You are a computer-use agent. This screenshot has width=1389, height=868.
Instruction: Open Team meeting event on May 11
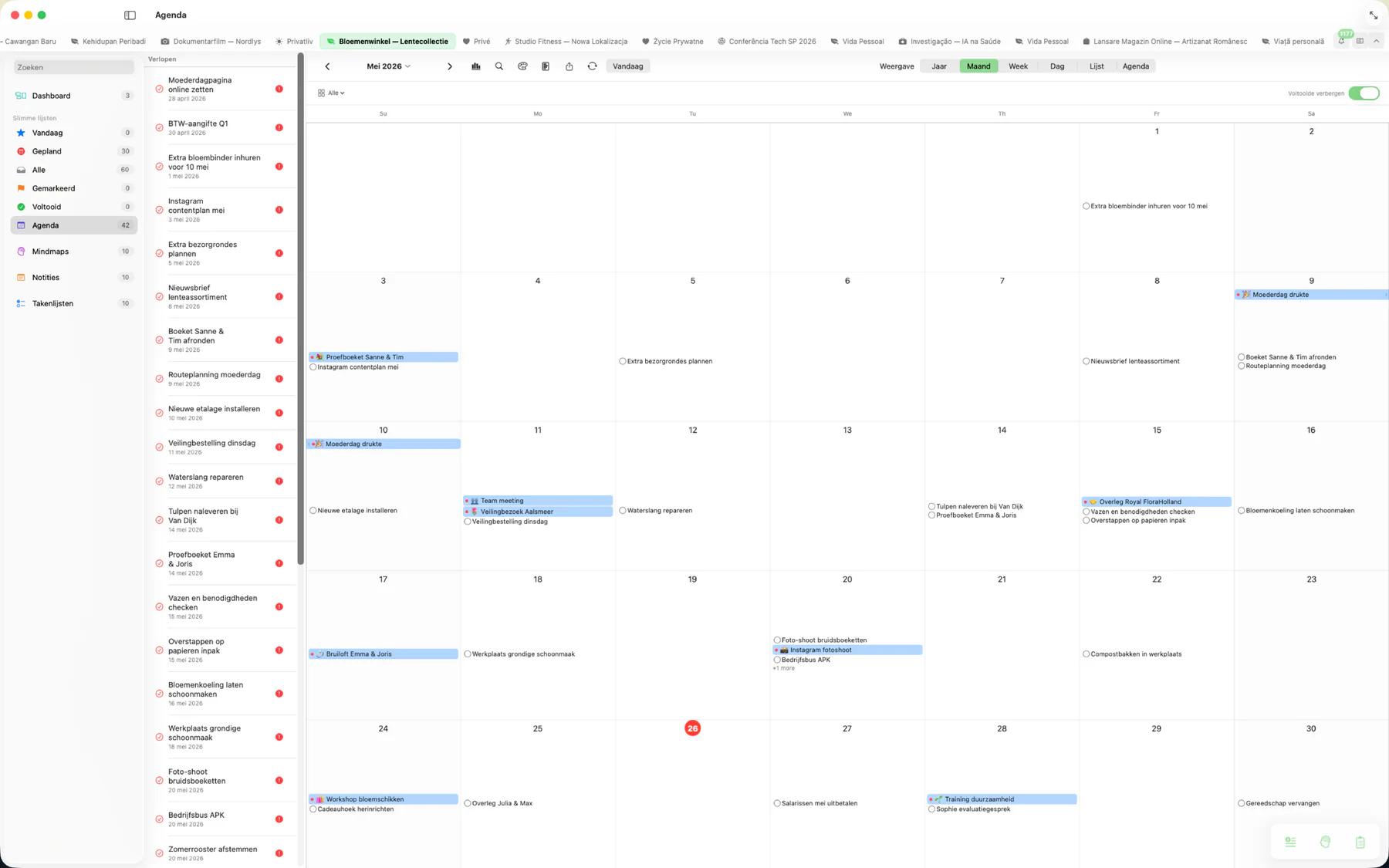pyautogui.click(x=538, y=501)
